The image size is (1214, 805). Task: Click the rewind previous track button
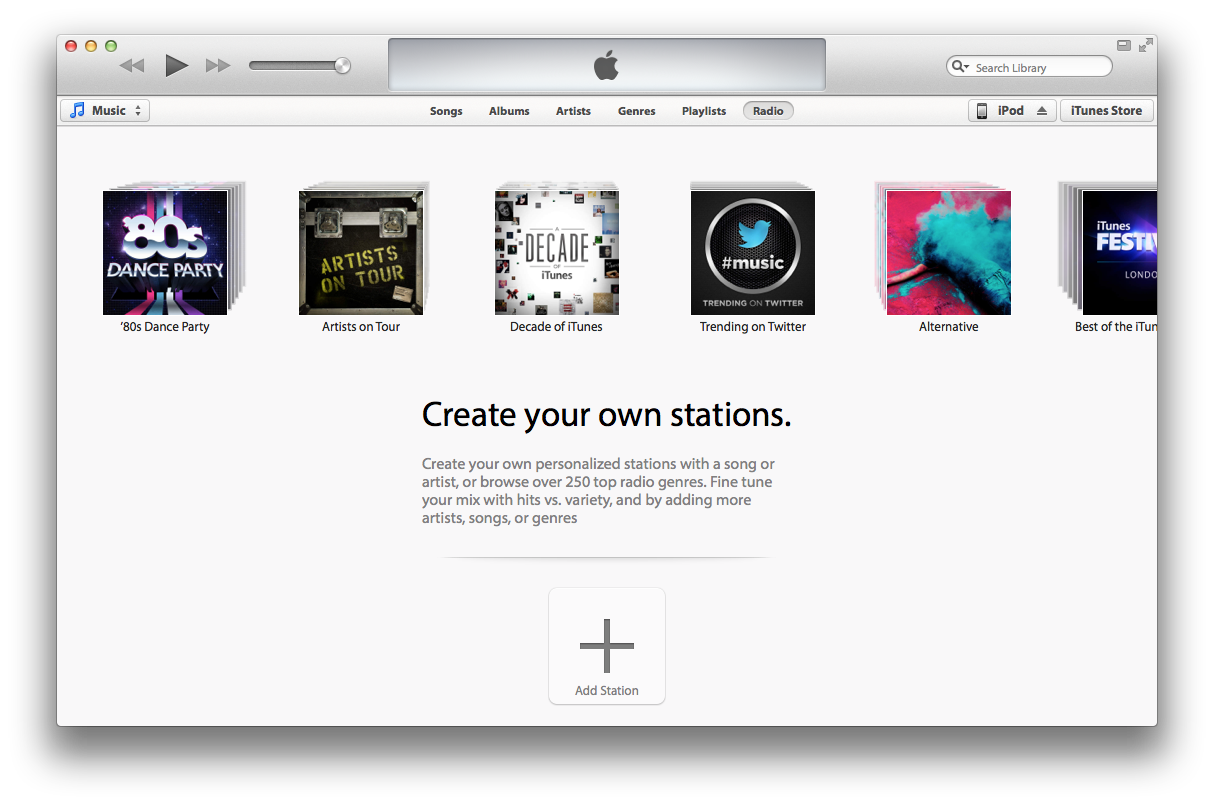point(132,66)
